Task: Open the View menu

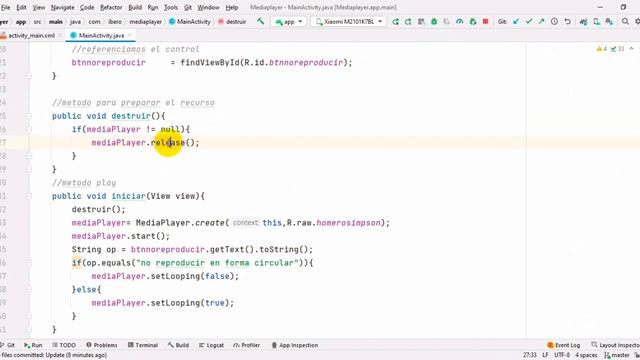Action: tap(39, 7)
